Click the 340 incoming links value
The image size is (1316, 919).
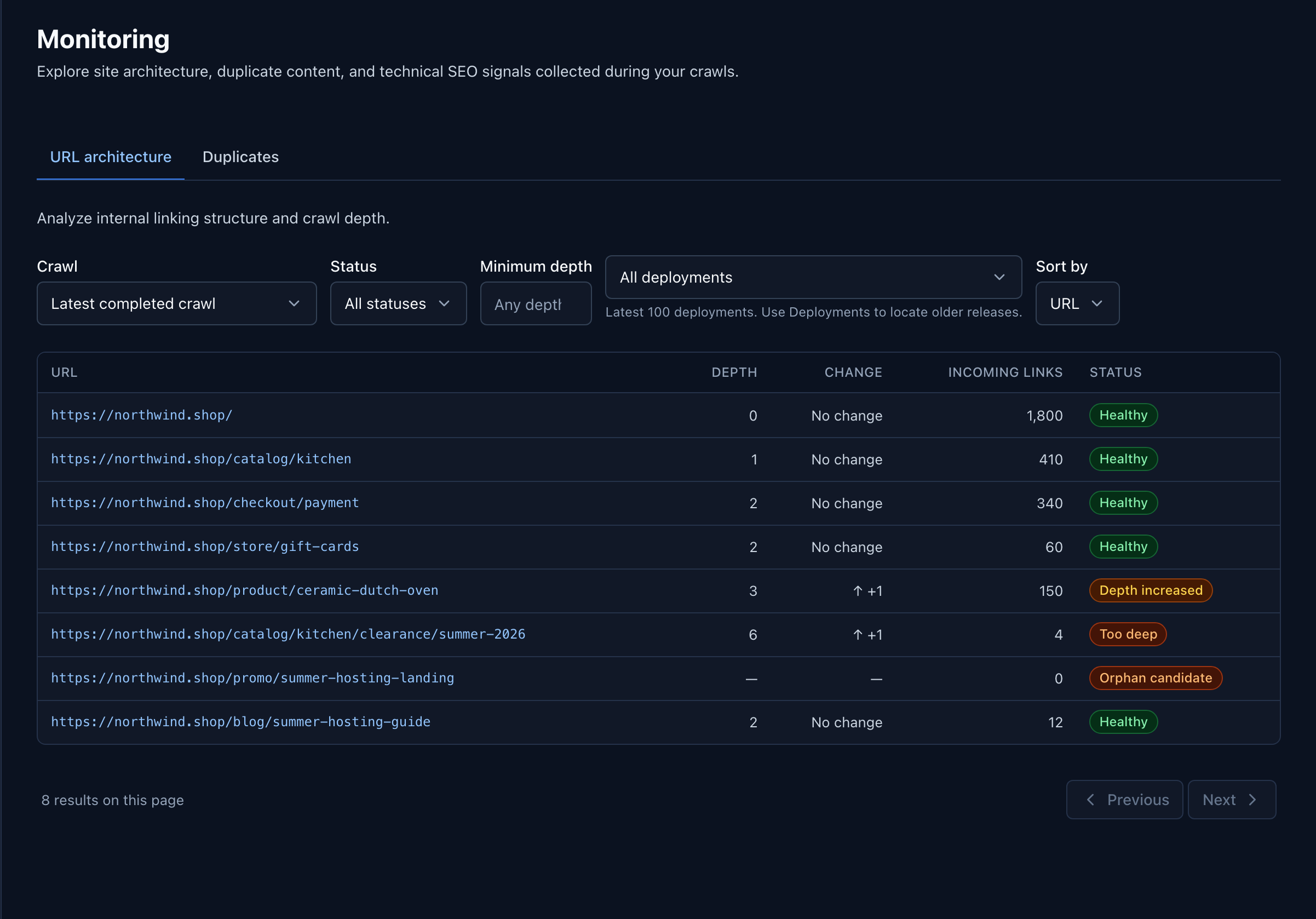click(1049, 503)
